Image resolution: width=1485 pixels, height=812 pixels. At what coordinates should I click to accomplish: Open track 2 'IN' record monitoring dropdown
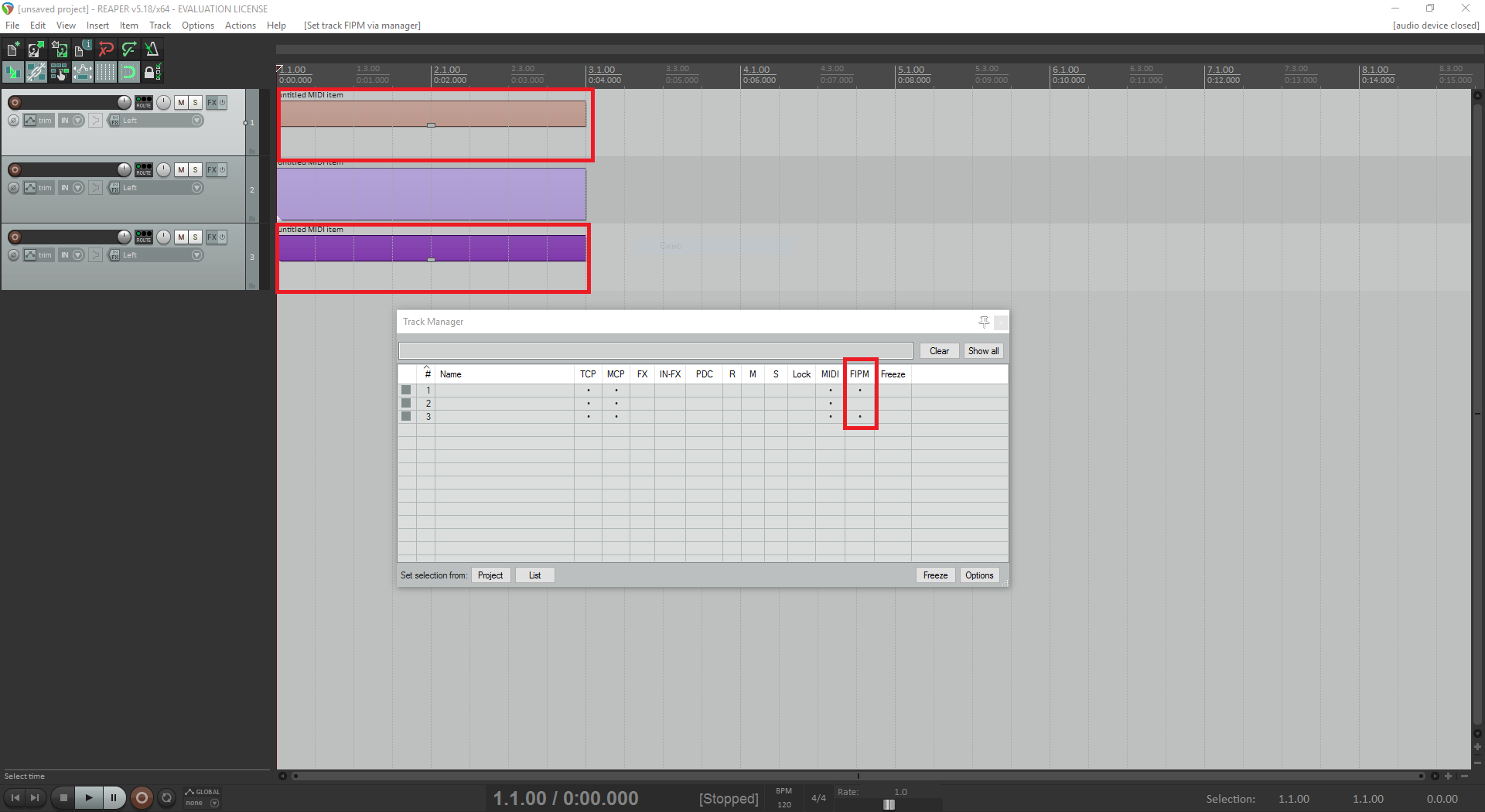77,188
